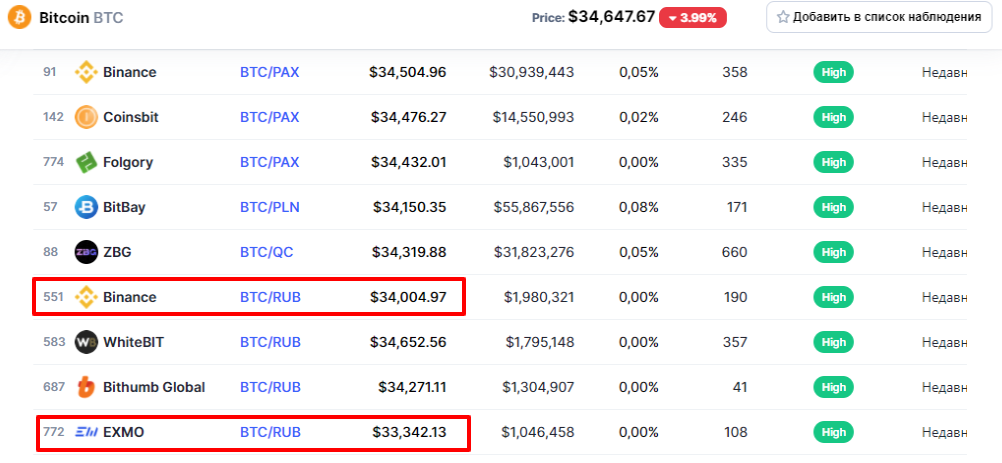Click the volume $55,867,556
This screenshot has width=1002, height=463.
click(534, 207)
